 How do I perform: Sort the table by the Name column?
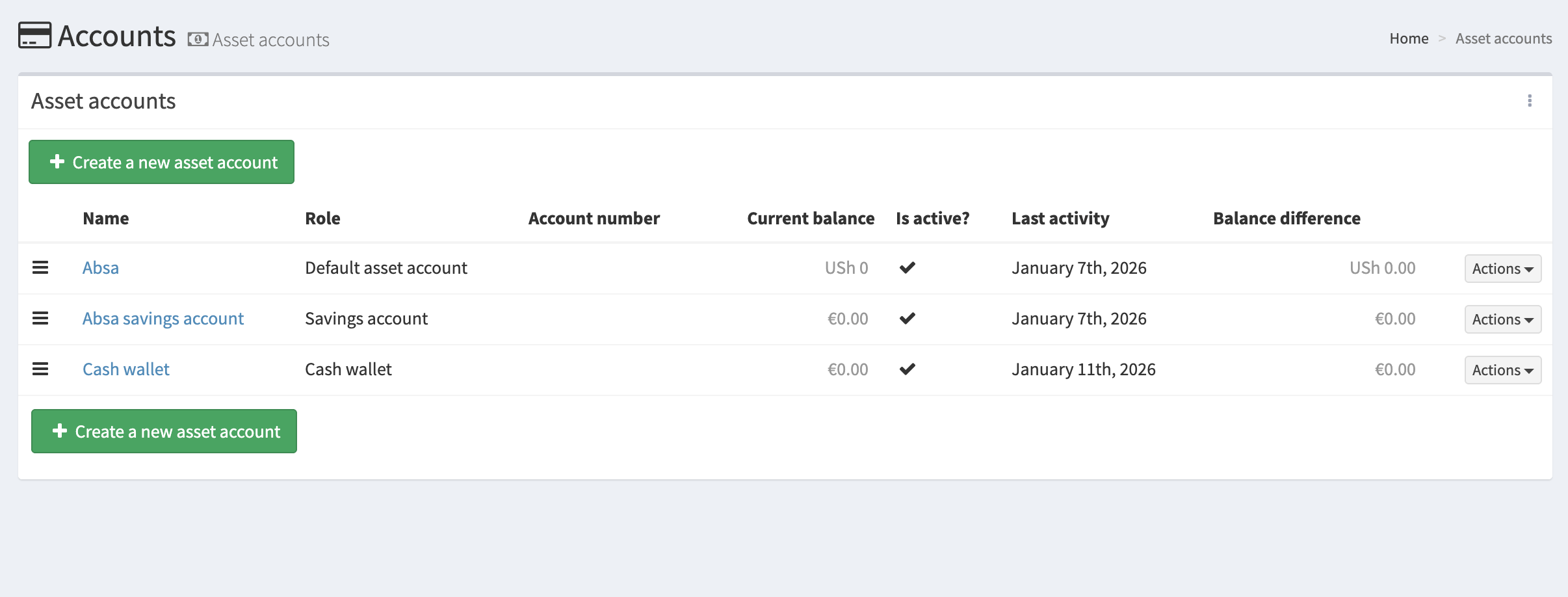tap(105, 218)
